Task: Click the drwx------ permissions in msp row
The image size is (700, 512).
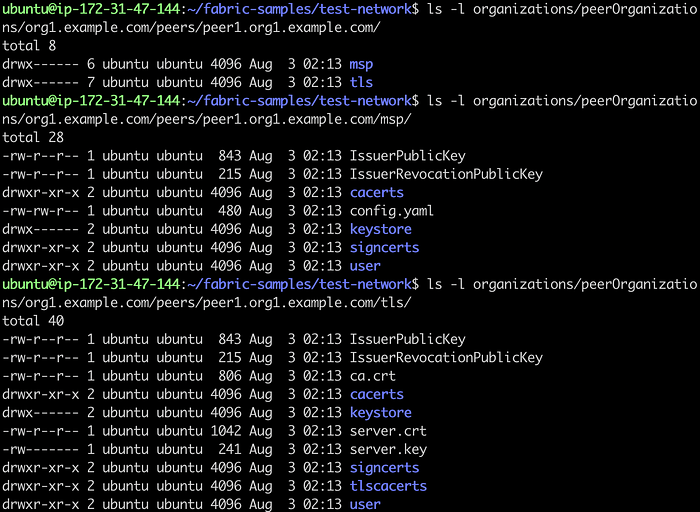Action: [41, 64]
